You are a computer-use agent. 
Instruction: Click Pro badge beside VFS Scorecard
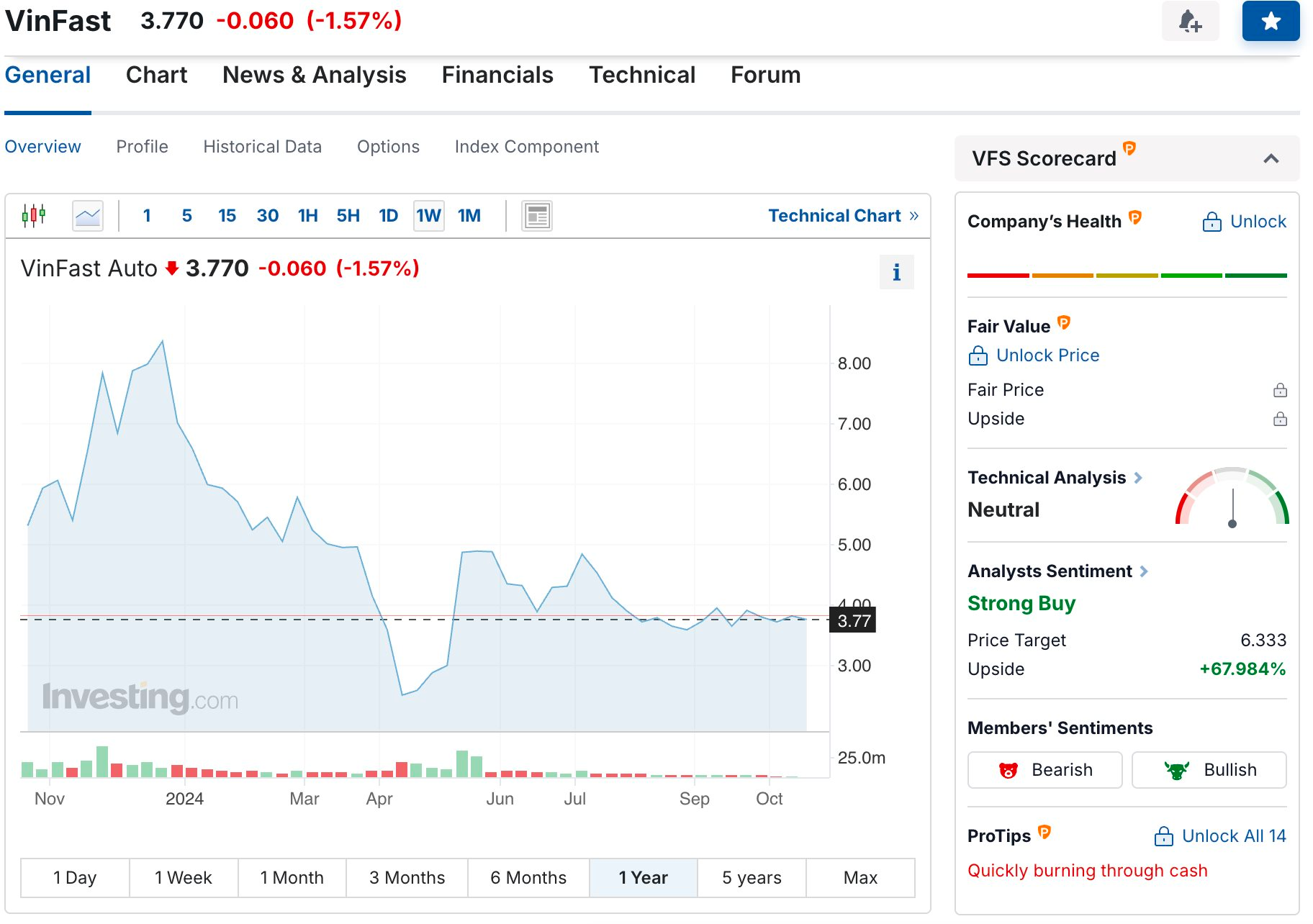(1129, 148)
